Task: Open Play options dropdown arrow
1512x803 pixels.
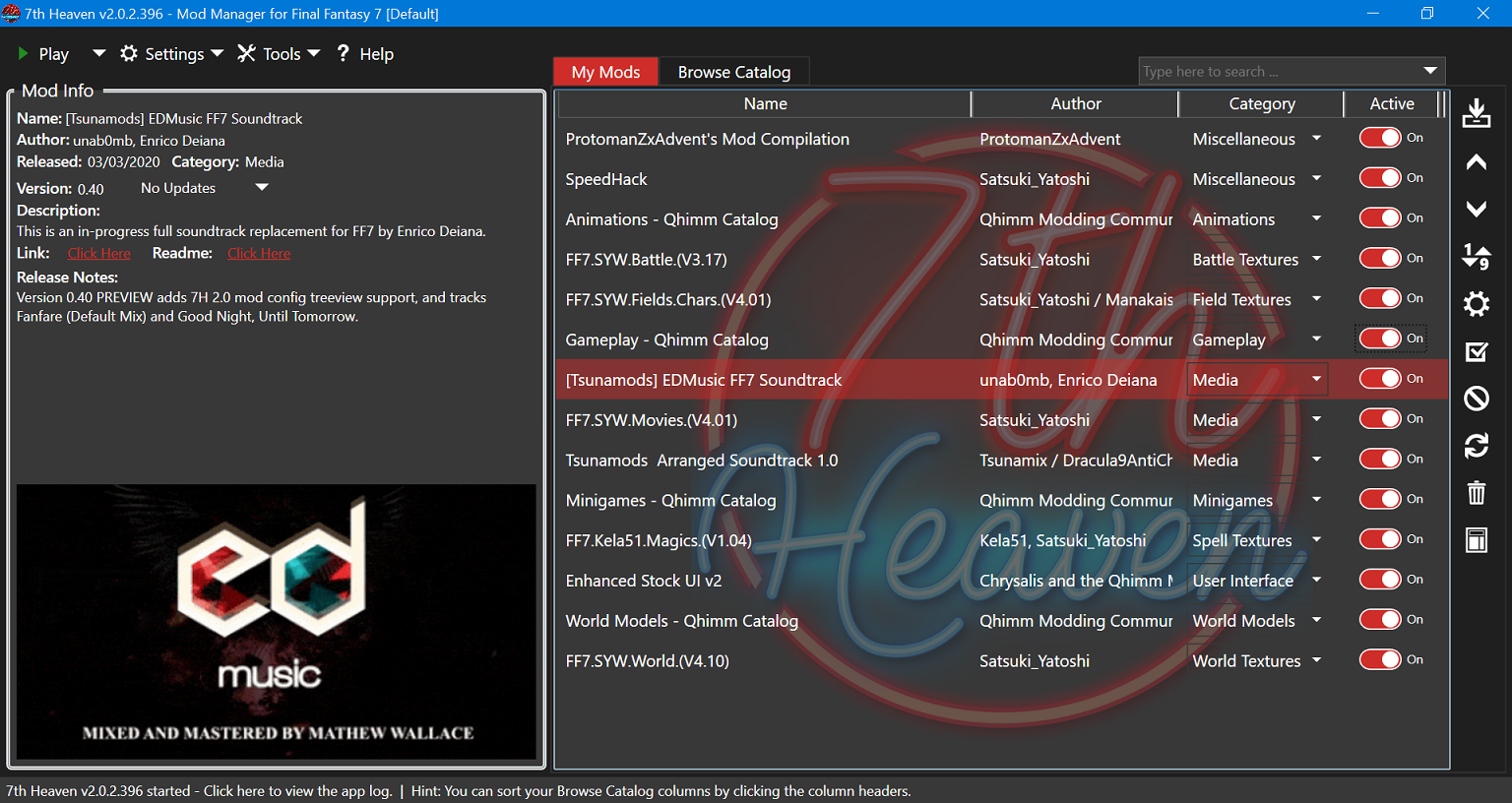Action: pyautogui.click(x=98, y=53)
